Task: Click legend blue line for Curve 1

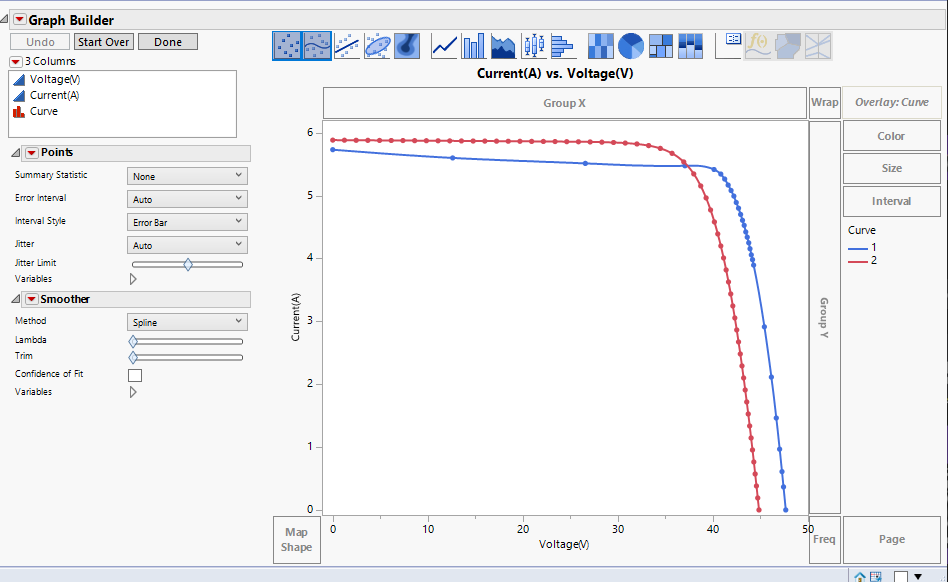Action: 858,248
